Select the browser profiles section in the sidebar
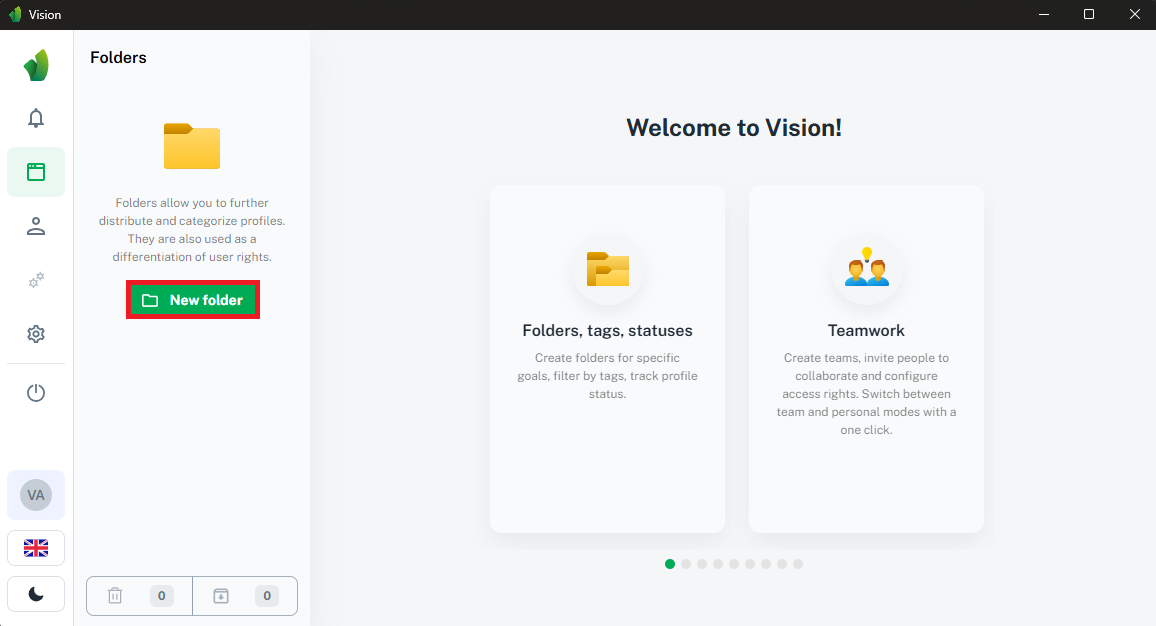 tap(36, 172)
